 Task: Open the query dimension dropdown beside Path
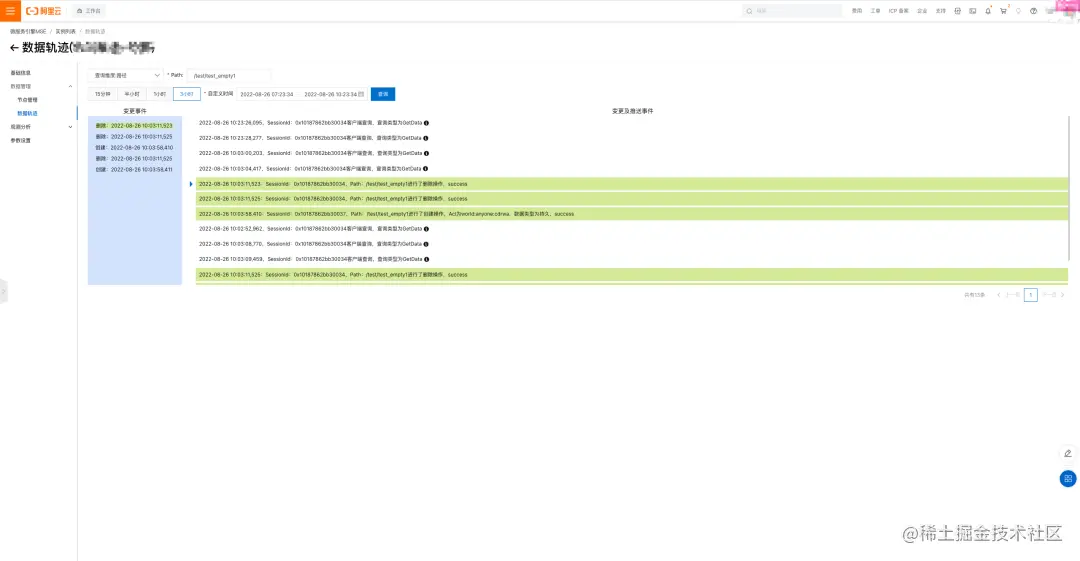(x=126, y=75)
